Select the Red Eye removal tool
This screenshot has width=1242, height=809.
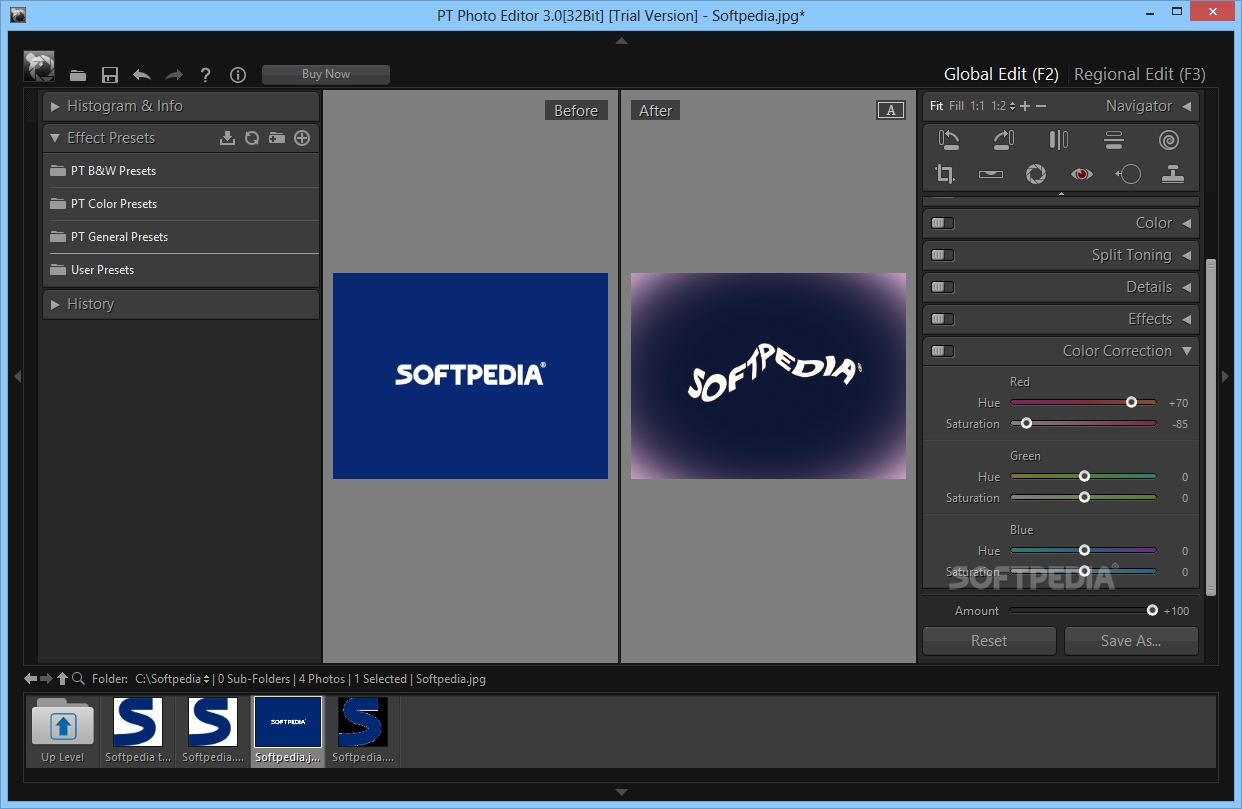click(1081, 174)
